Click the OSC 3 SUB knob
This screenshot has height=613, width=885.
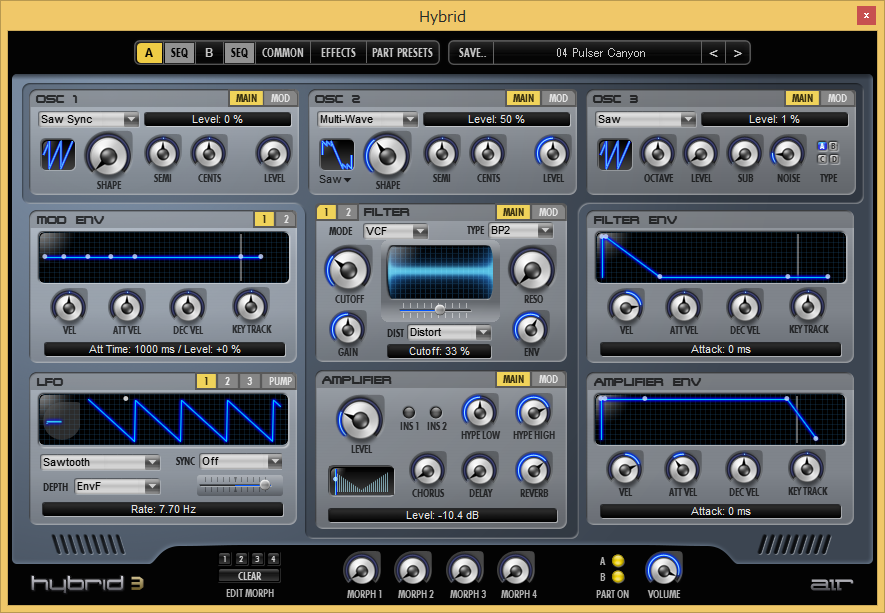[x=745, y=154]
